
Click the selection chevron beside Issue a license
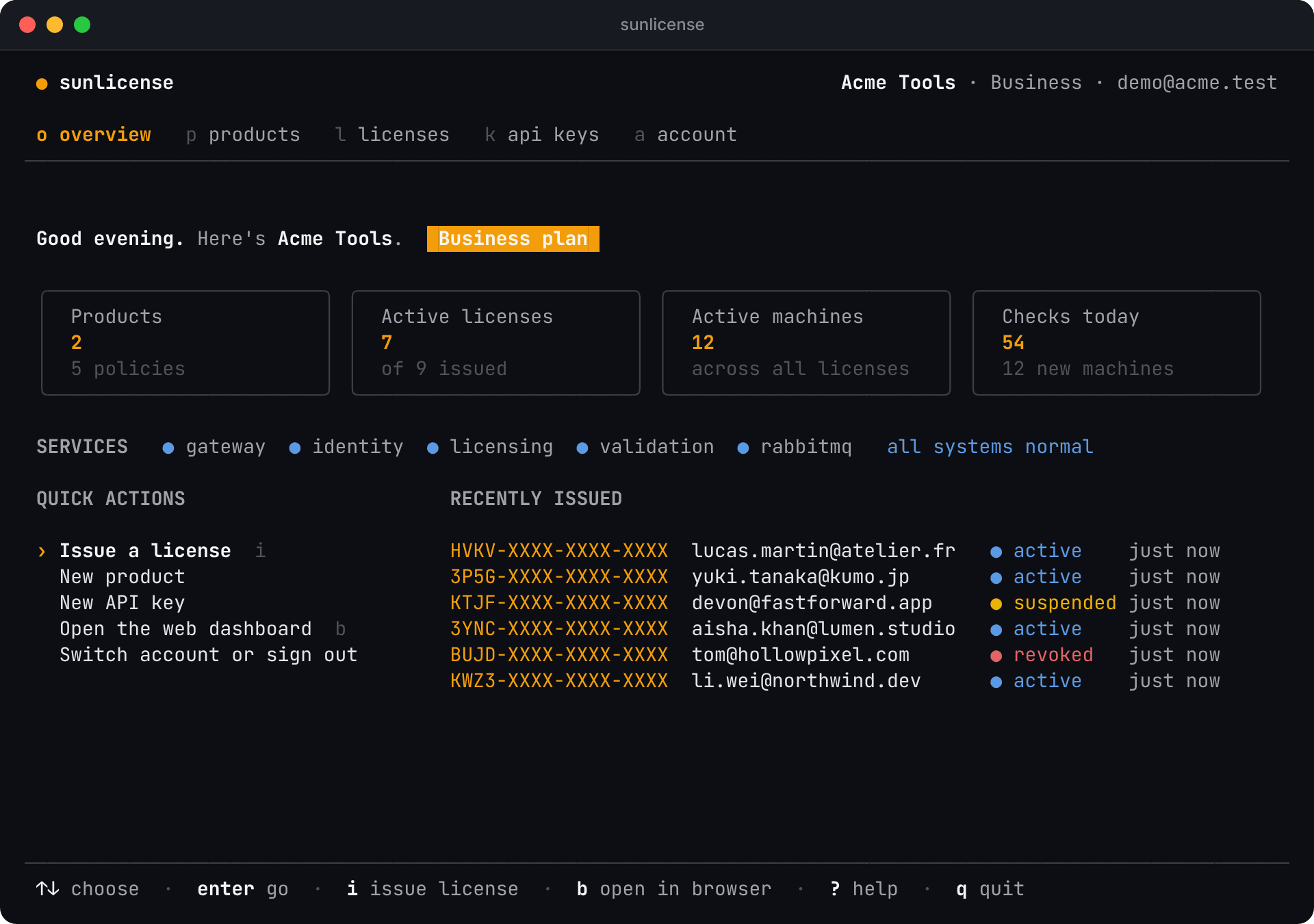pos(42,552)
